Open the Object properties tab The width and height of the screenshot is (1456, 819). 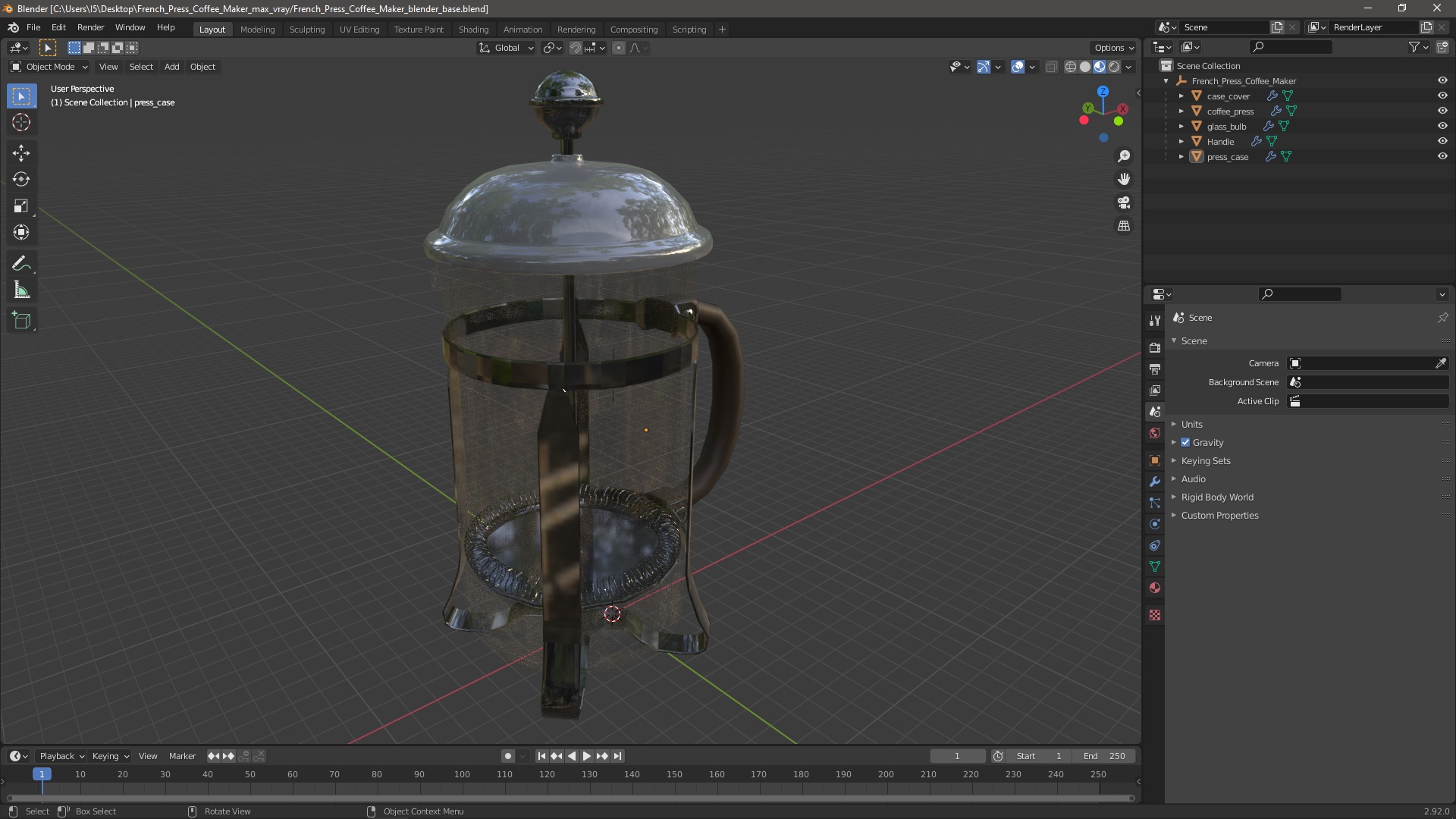[1155, 460]
